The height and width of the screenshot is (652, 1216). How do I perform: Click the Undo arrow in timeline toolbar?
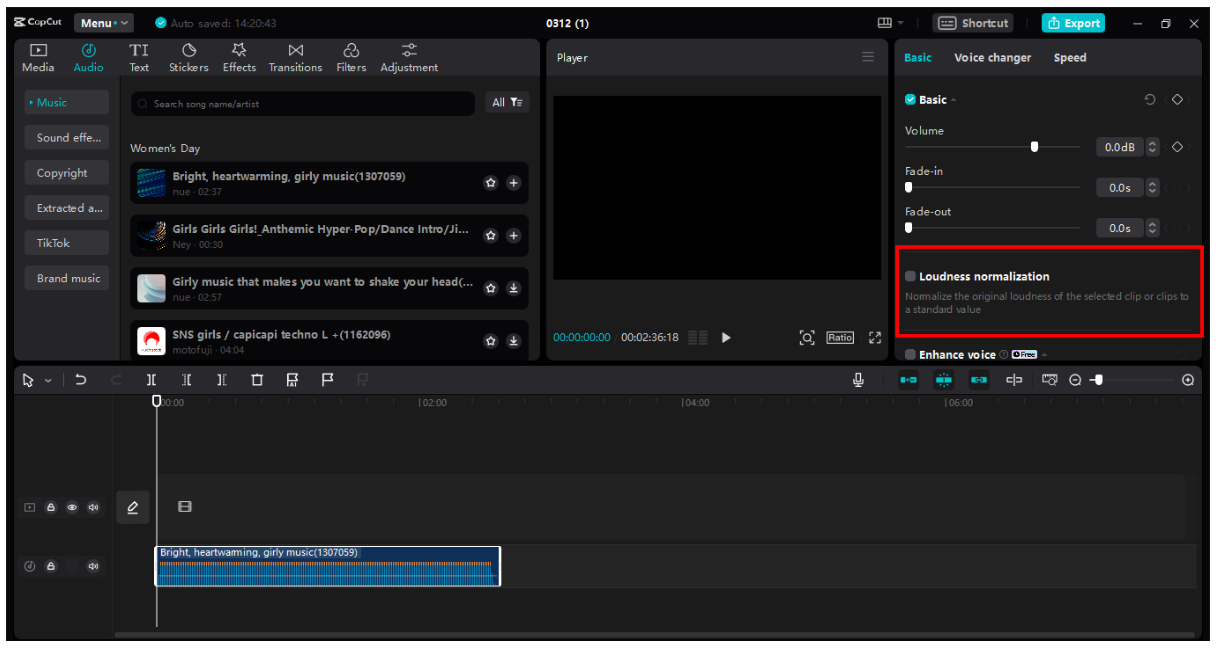81,380
